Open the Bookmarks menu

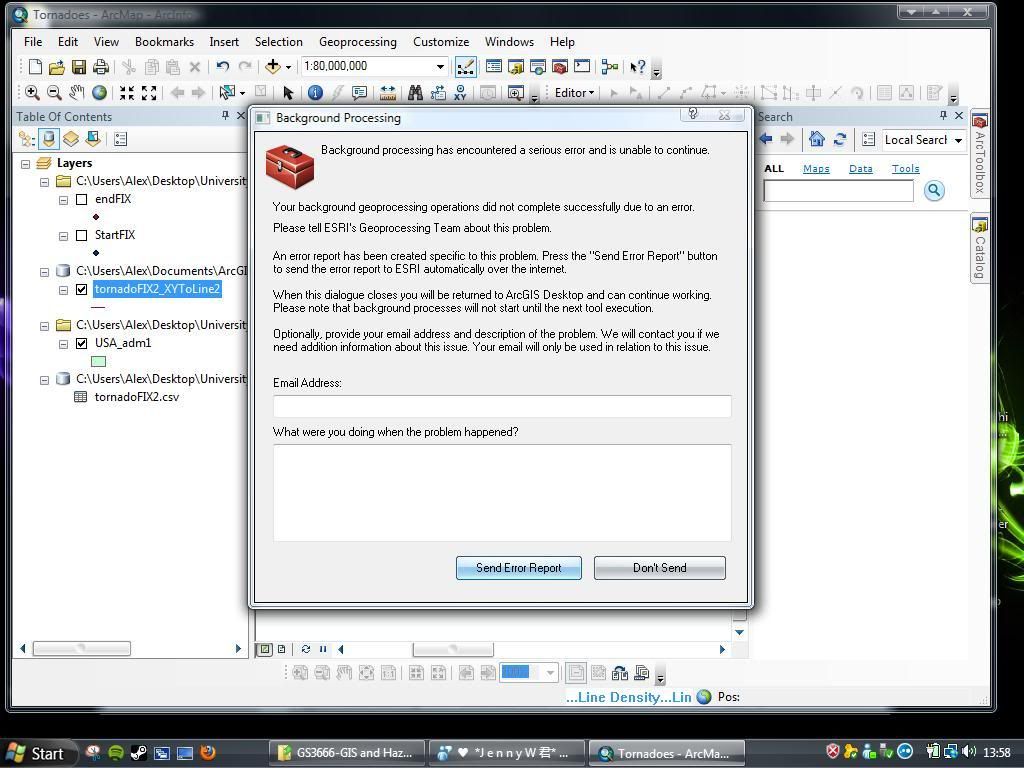(x=165, y=42)
